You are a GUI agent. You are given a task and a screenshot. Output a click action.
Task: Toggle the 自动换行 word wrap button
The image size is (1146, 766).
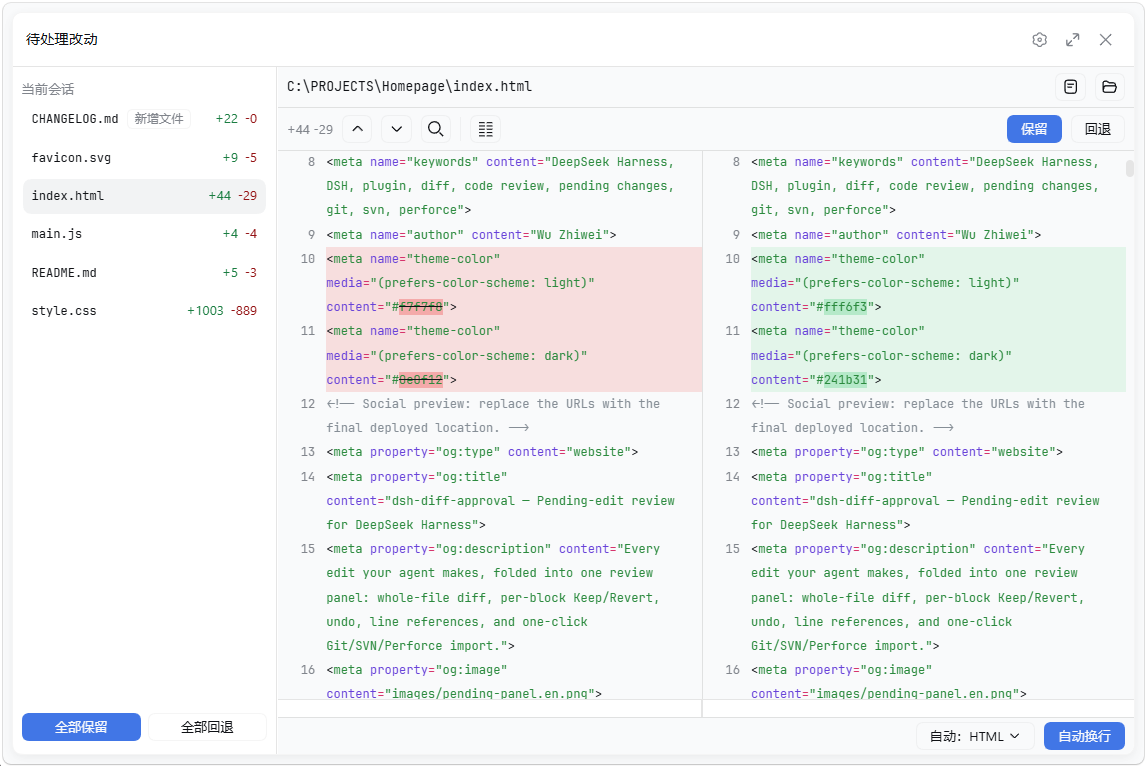coord(1084,736)
